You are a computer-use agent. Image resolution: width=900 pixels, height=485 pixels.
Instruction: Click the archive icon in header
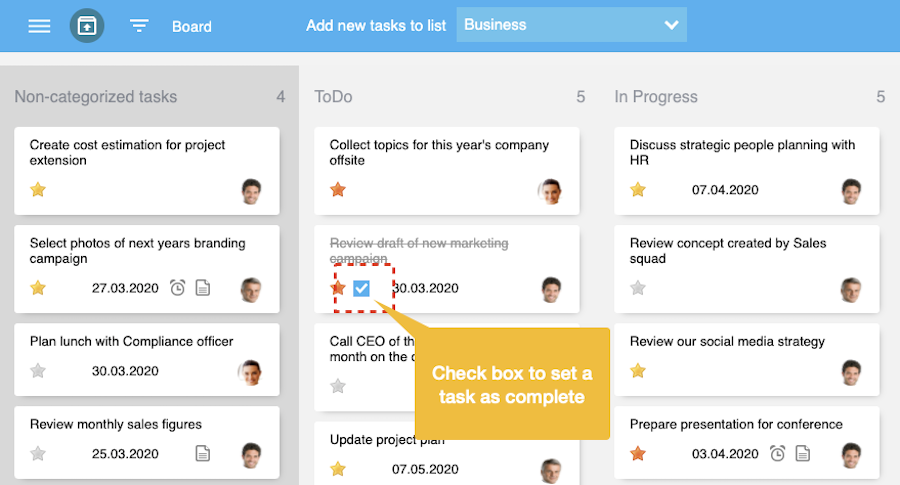tap(87, 26)
